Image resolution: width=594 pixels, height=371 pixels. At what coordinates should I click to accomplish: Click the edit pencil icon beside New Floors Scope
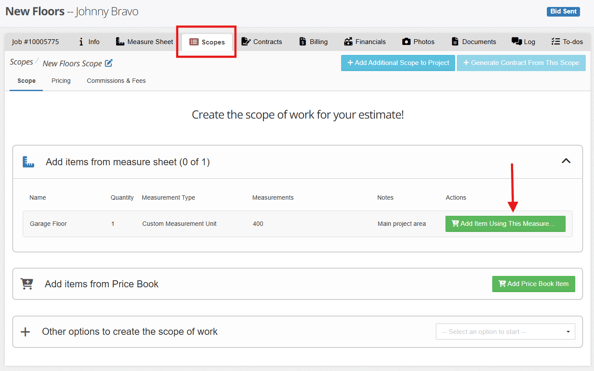[109, 63]
